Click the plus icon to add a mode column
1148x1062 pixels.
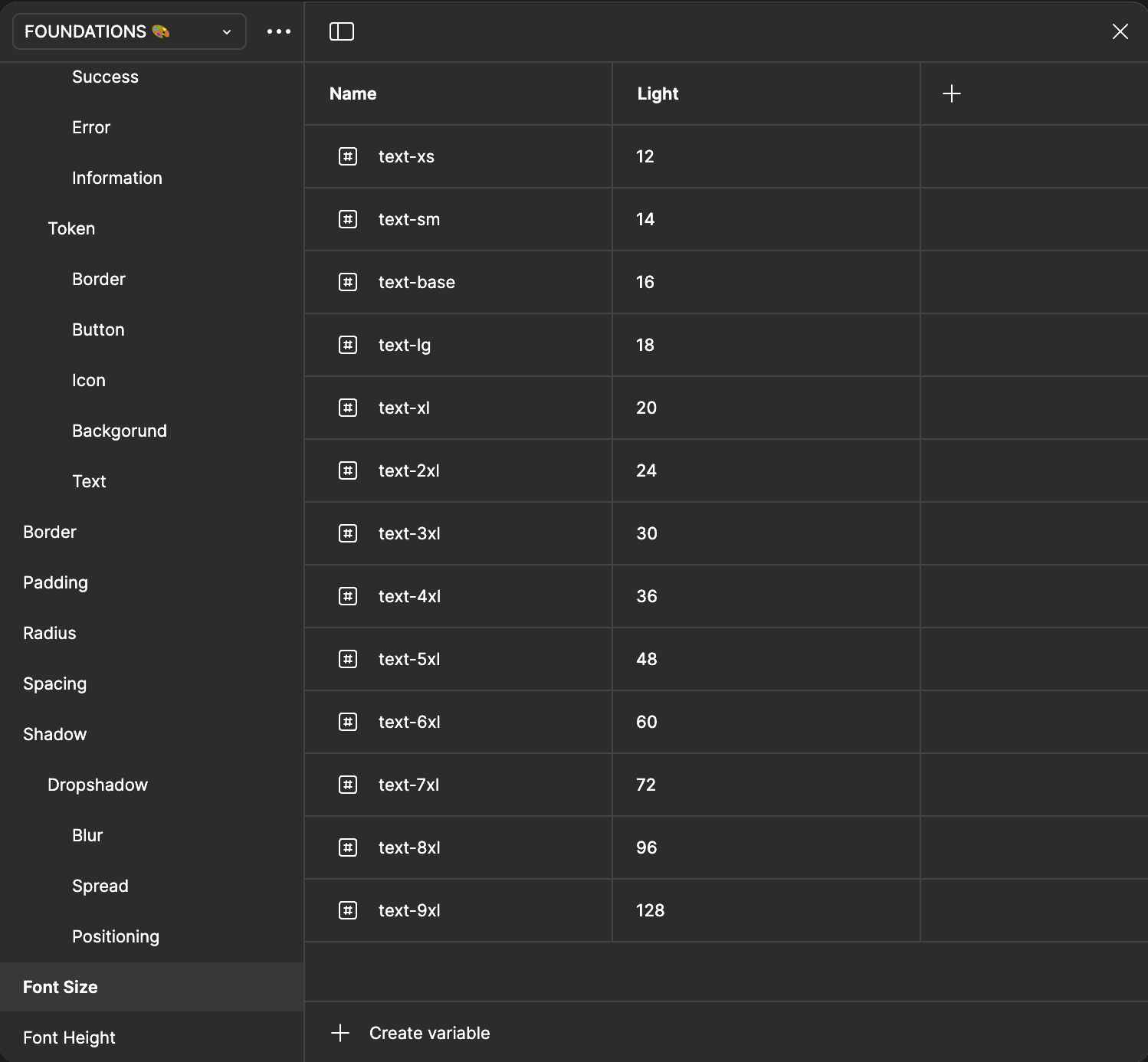951,93
